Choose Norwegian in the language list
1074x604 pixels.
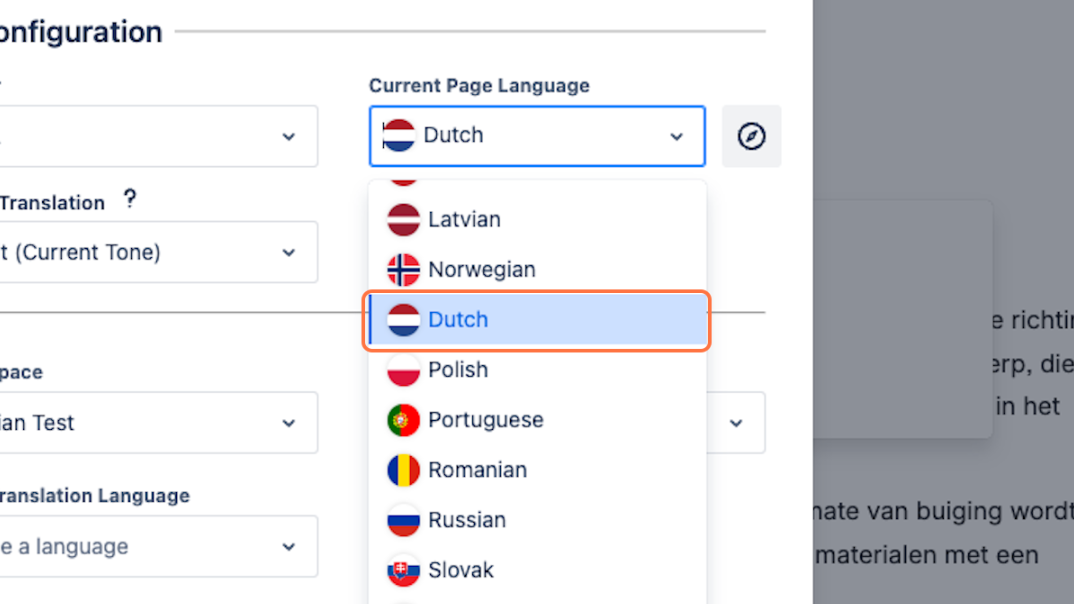(x=481, y=270)
